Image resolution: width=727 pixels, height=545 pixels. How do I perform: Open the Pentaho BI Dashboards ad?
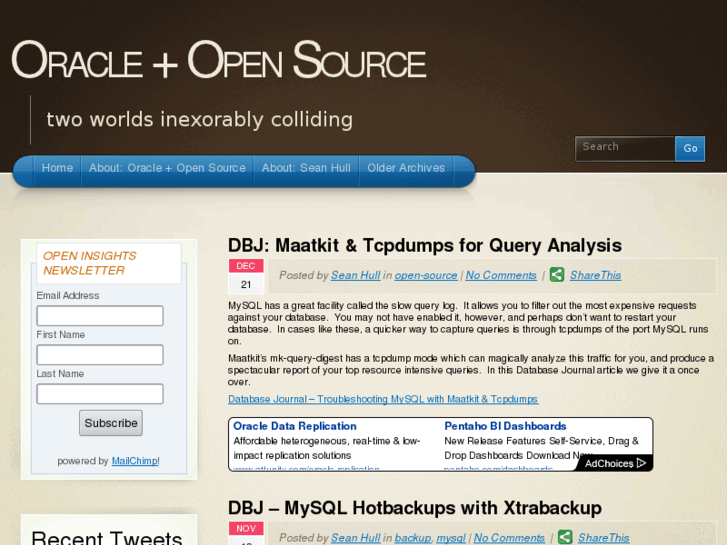pos(505,426)
